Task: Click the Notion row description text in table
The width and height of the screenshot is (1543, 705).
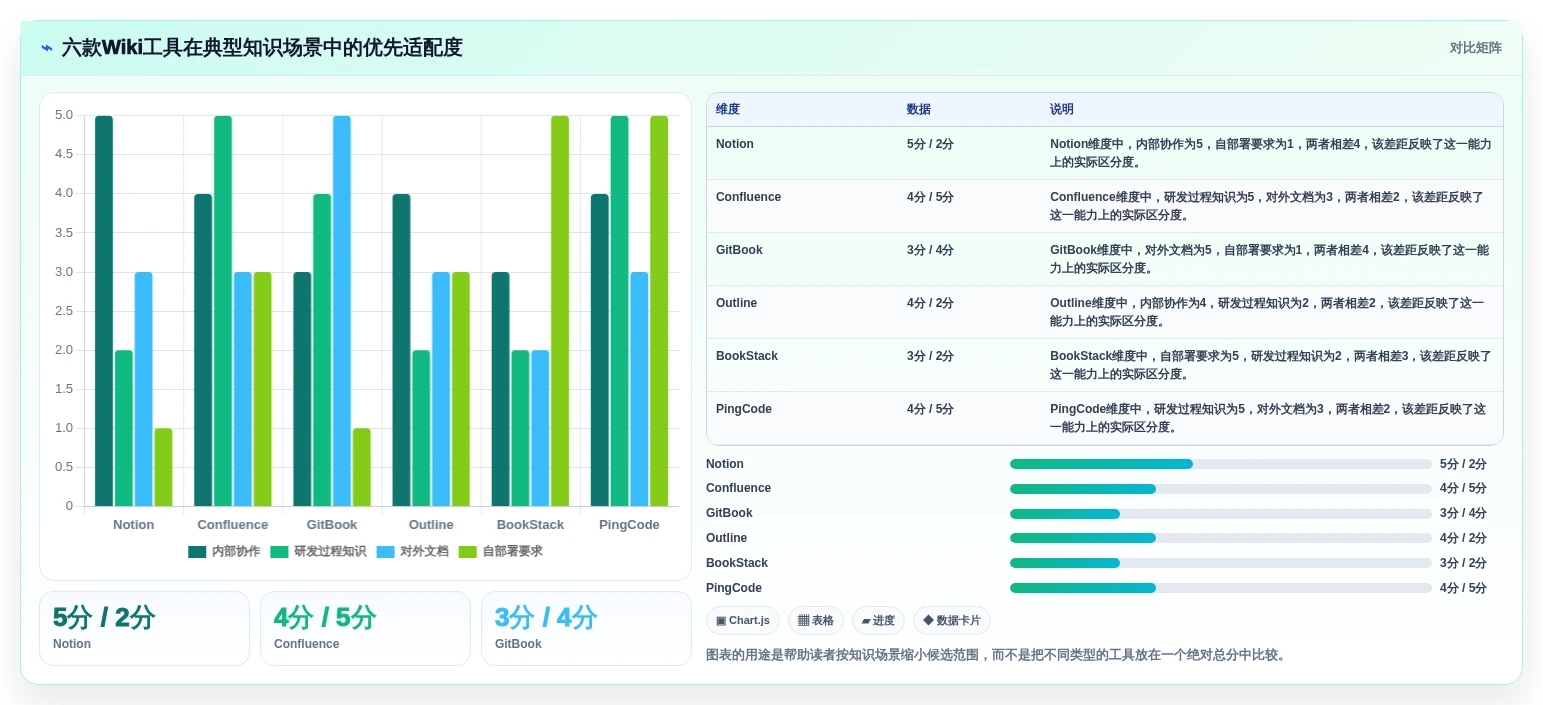Action: [1270, 153]
